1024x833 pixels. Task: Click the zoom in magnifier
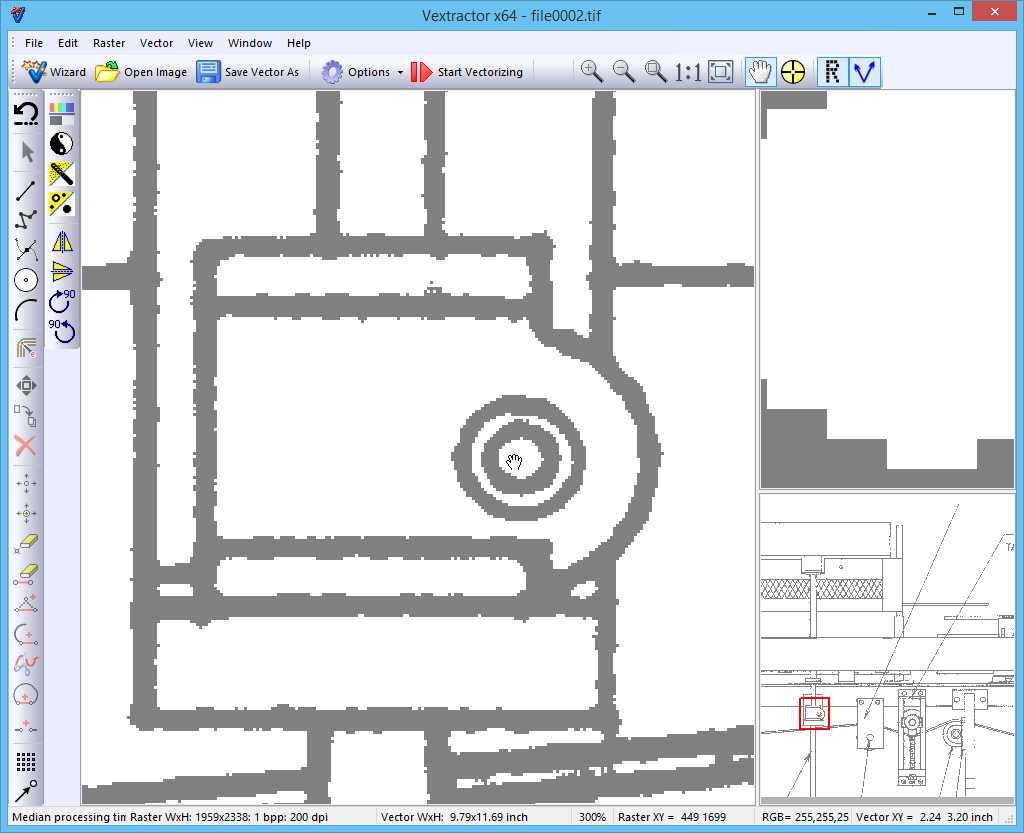(591, 71)
